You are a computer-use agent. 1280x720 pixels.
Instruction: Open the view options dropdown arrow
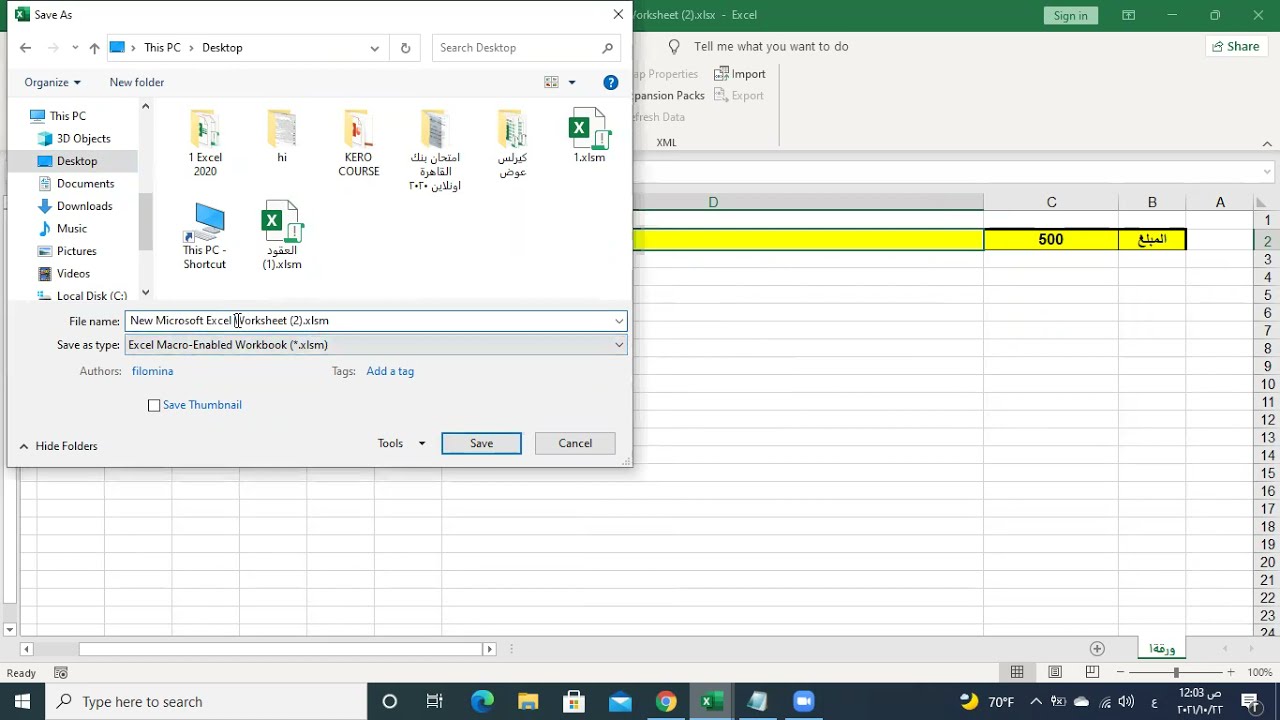pyautogui.click(x=572, y=82)
